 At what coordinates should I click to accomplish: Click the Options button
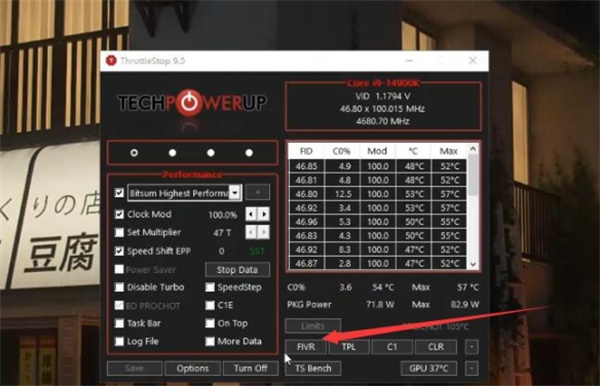[192, 368]
